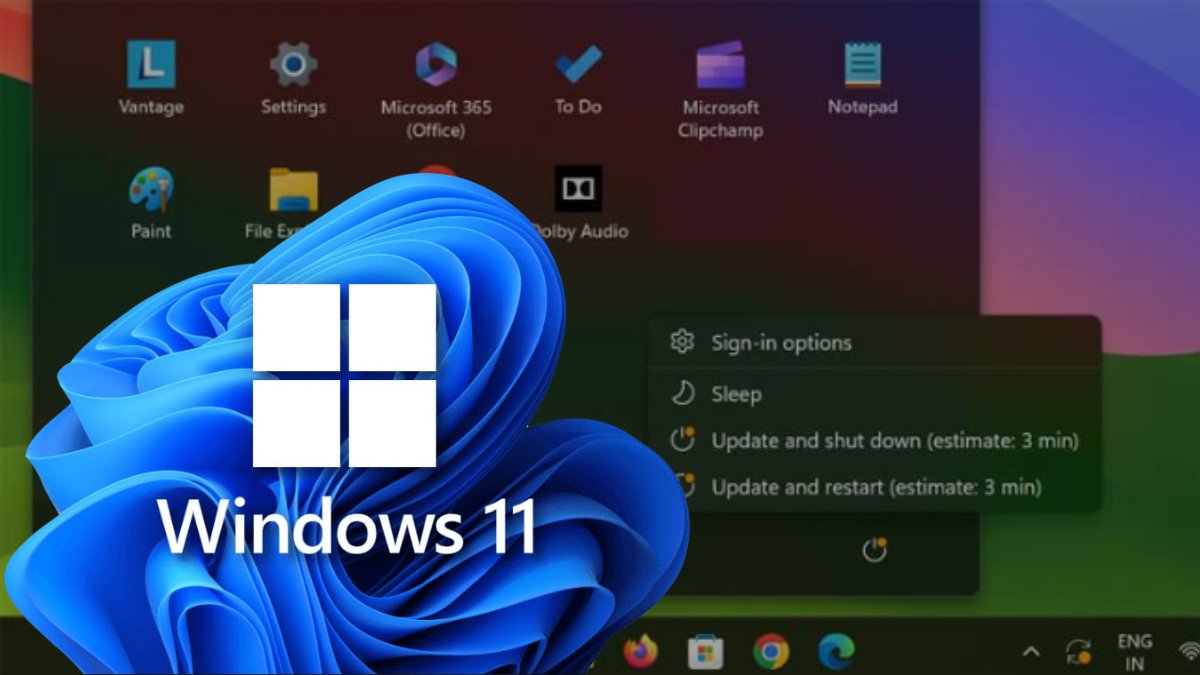
Task: Launch Dolby Audio
Action: [x=580, y=190]
